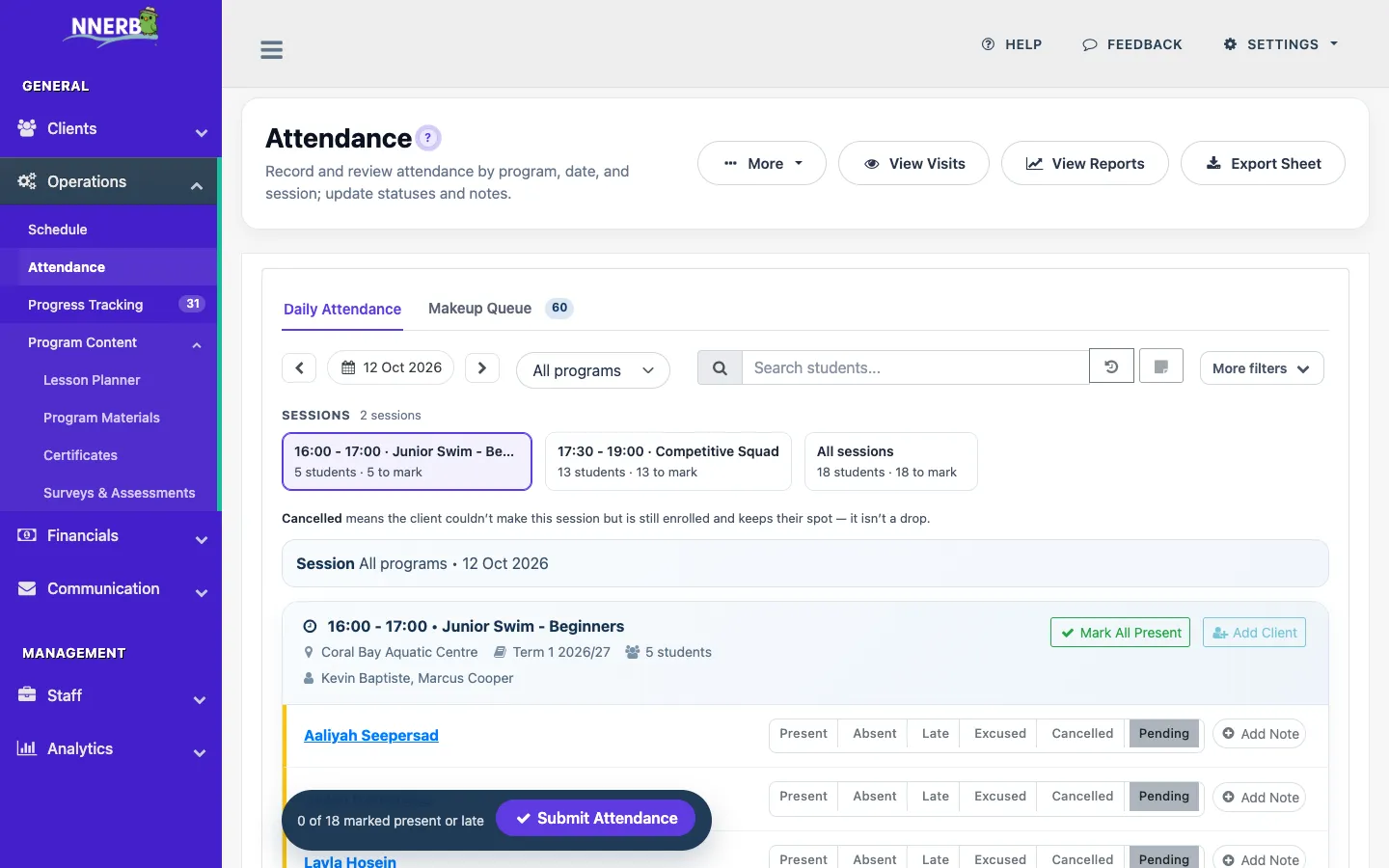1389x868 pixels.
Task: Open Lesson Planner in the sidebar
Action: point(109,380)
